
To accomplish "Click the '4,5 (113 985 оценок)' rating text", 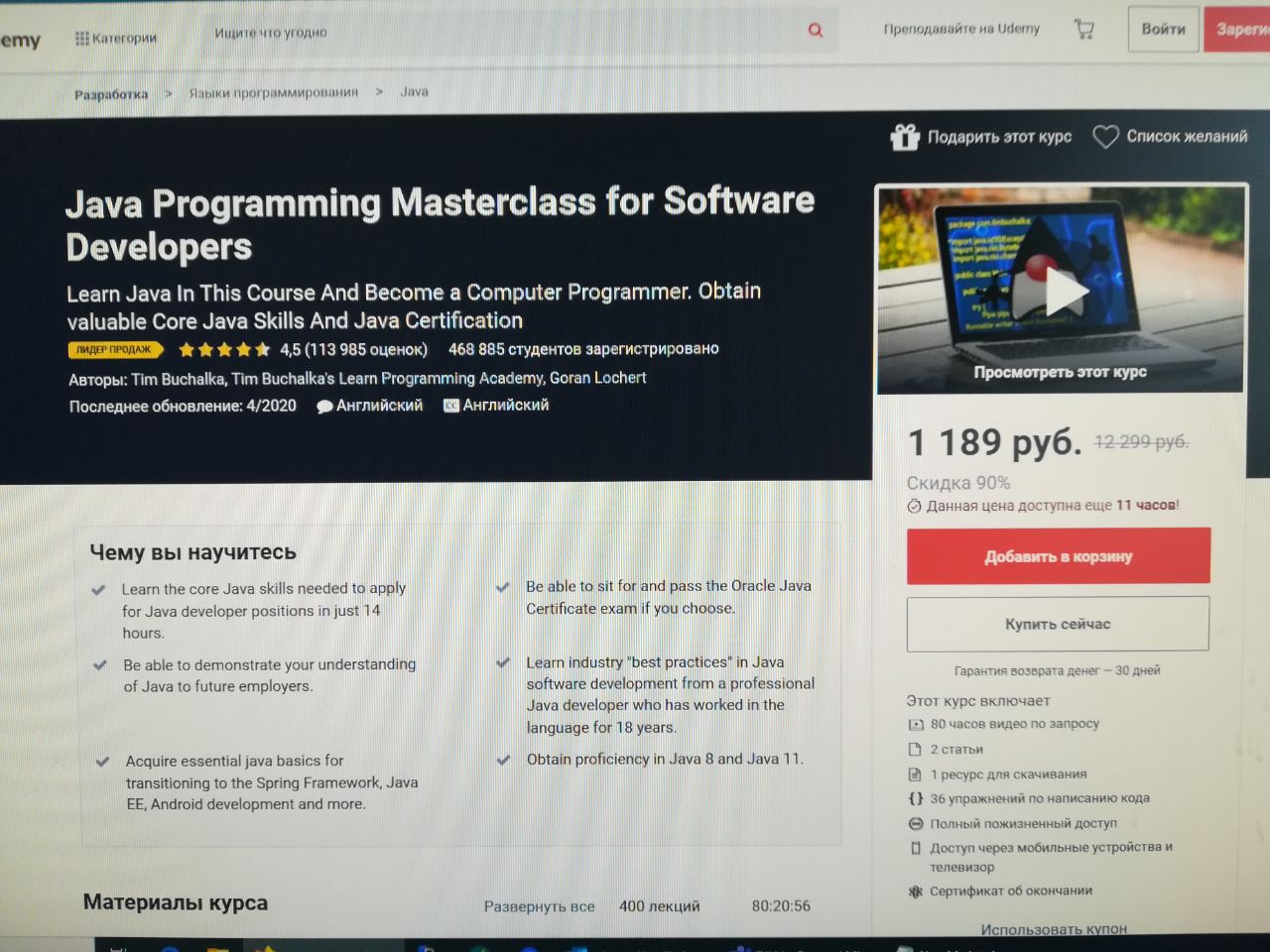I will [x=353, y=349].
